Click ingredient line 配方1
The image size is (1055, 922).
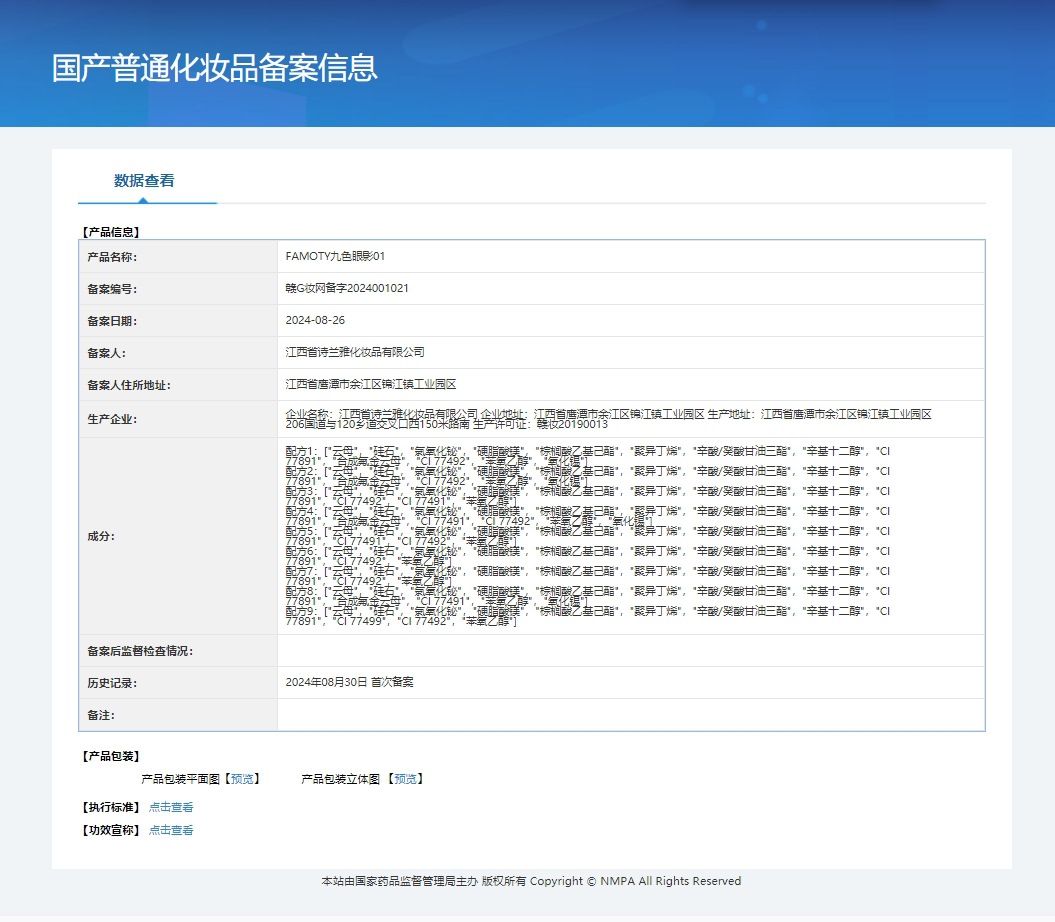pyautogui.click(x=587, y=456)
